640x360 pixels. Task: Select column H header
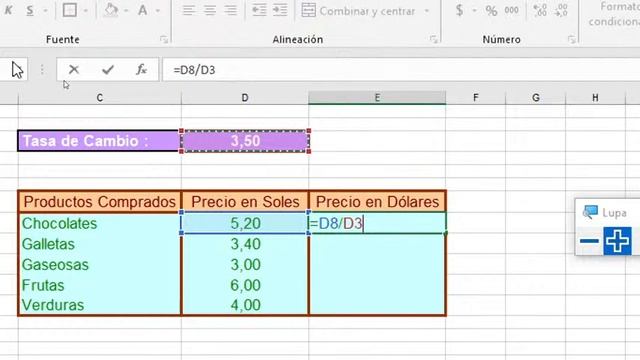pos(596,98)
